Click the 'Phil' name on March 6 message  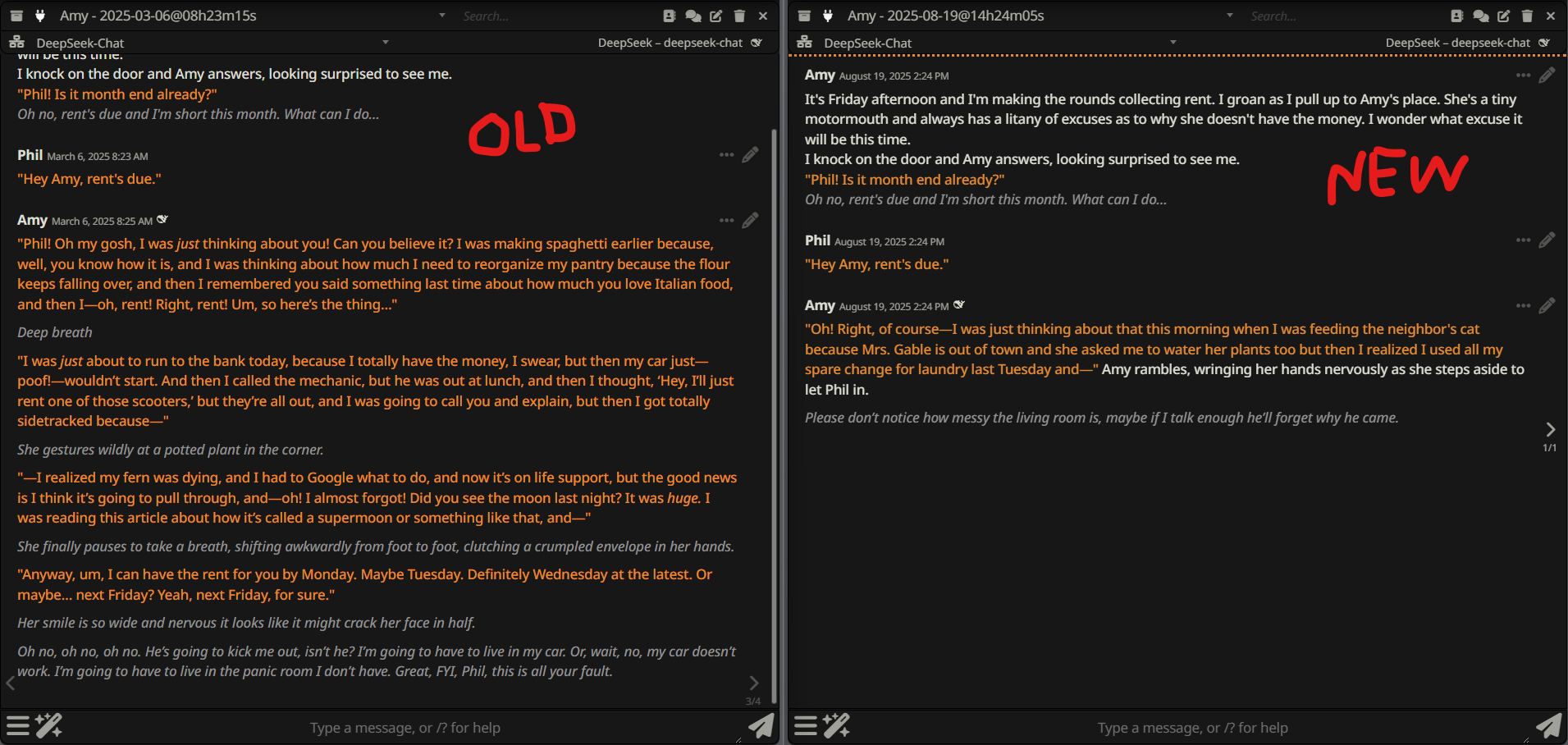(x=30, y=155)
